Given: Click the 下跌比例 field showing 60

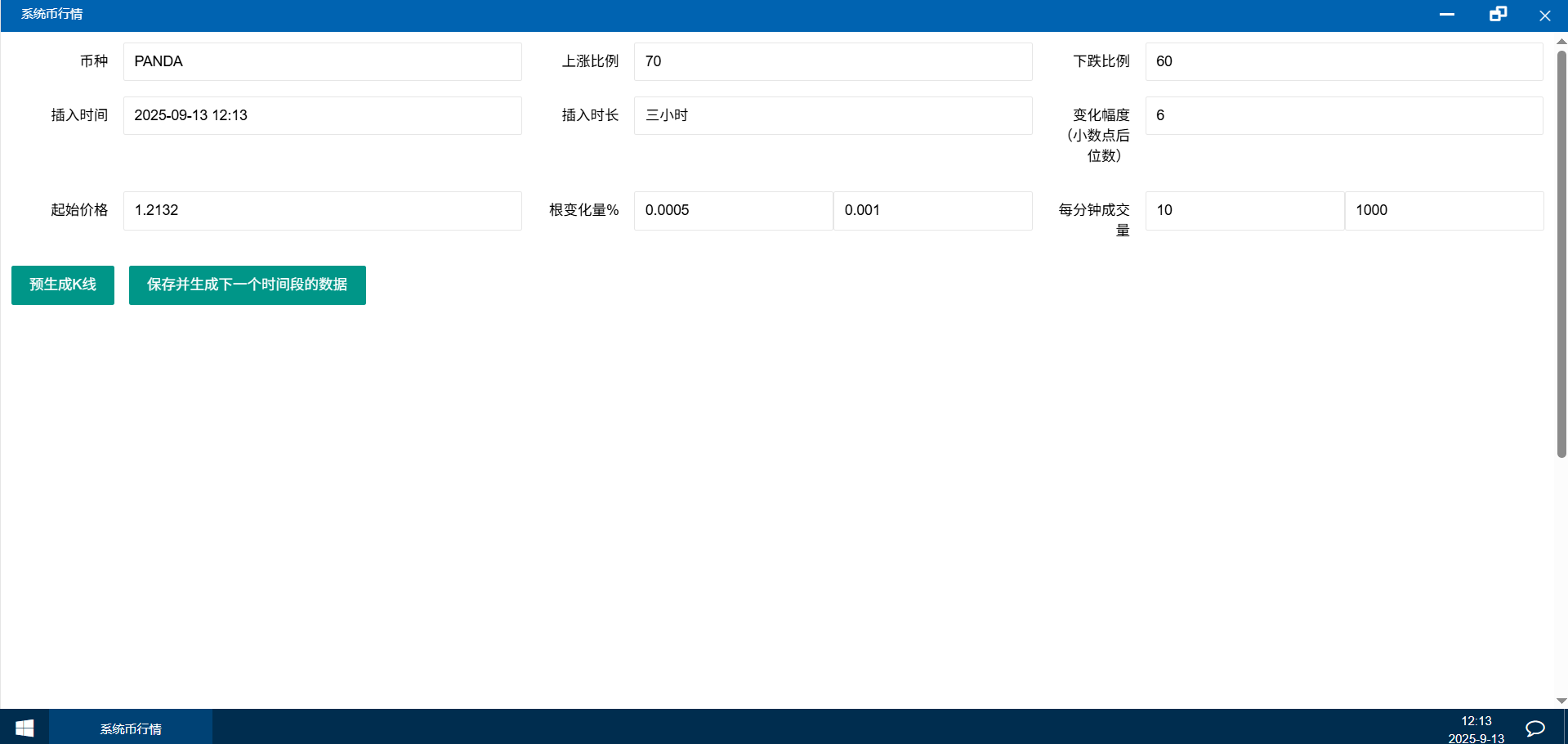Looking at the screenshot, I should (x=1343, y=61).
